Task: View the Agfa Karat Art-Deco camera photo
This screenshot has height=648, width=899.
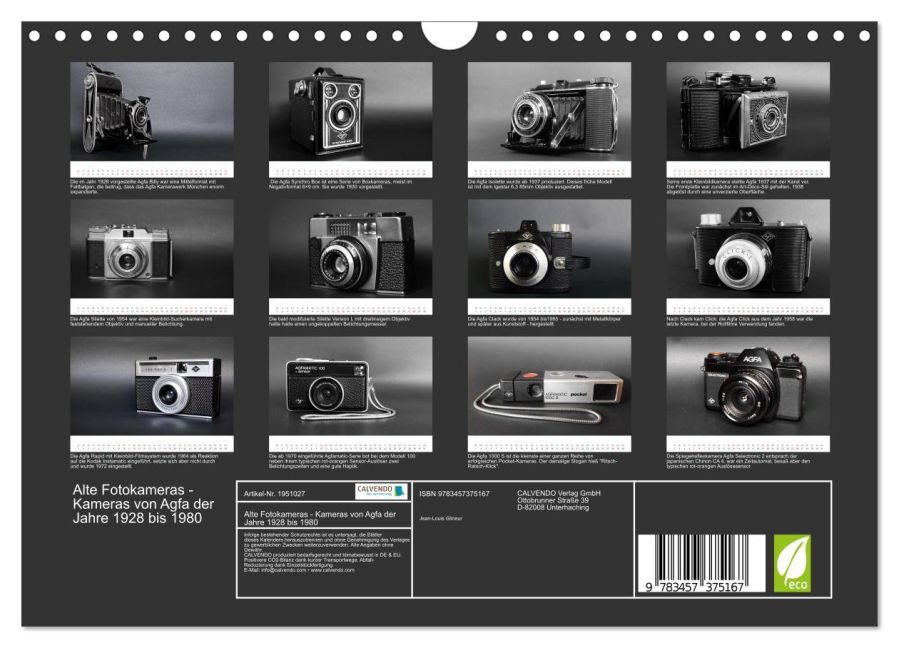Action: [x=748, y=111]
